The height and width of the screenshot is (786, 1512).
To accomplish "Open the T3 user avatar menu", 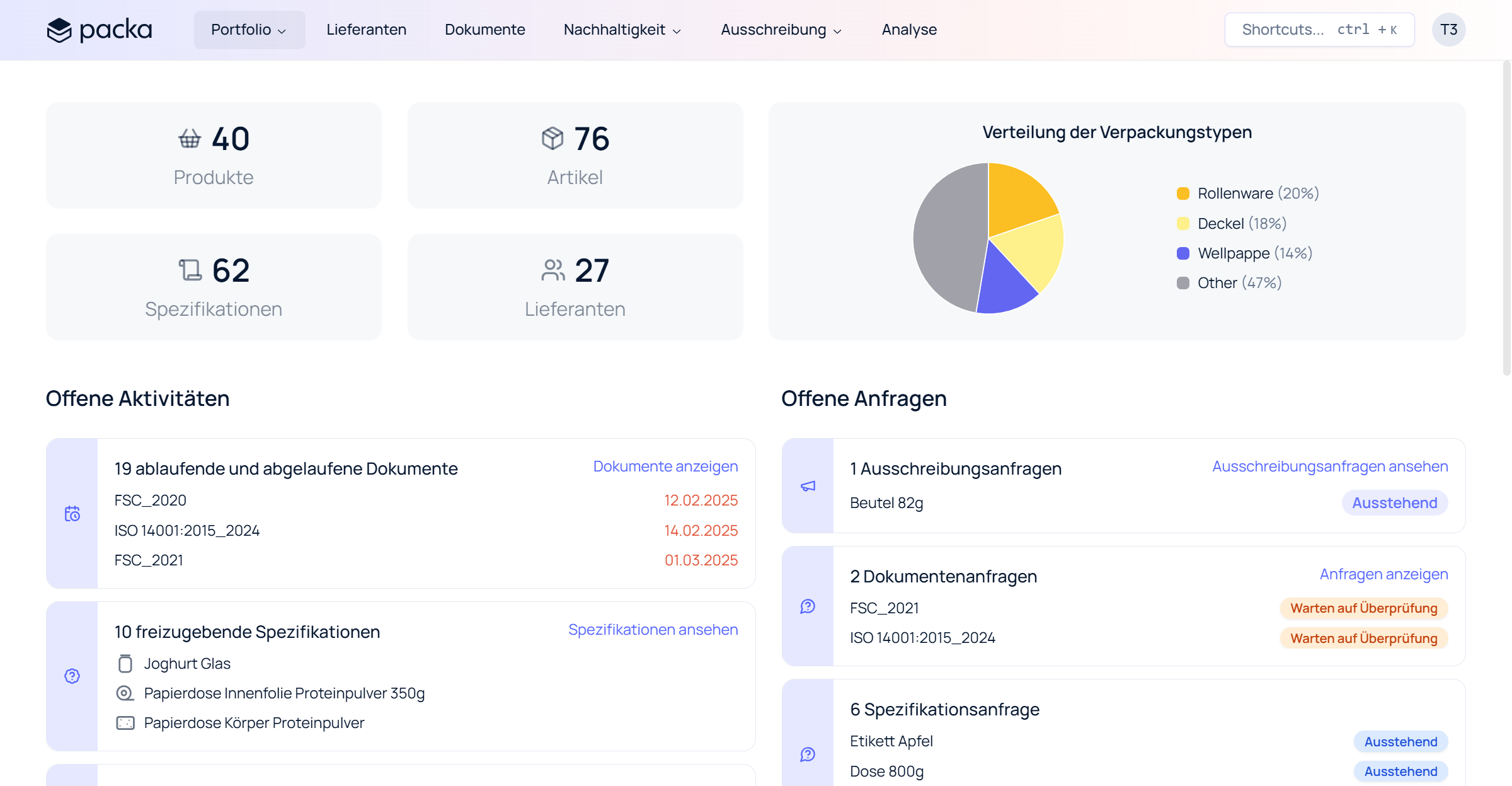I will [1448, 30].
